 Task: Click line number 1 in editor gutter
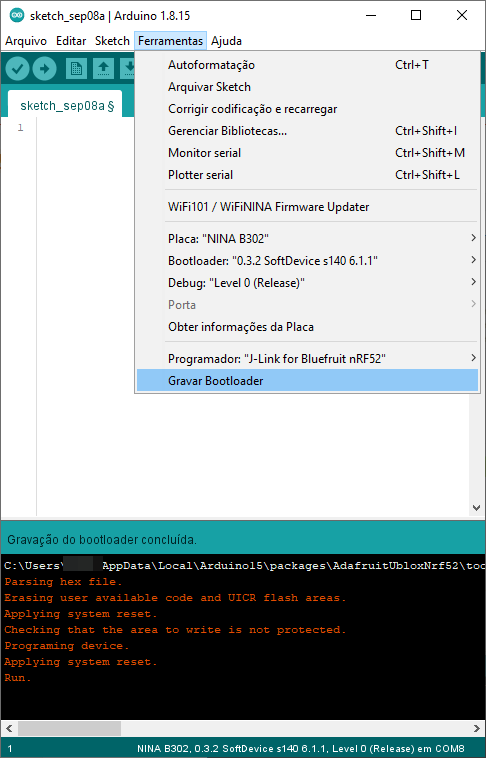pos(20,128)
